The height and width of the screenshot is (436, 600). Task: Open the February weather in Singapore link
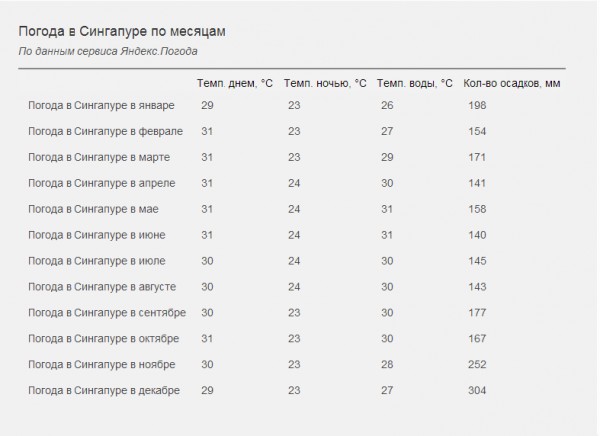(105, 132)
